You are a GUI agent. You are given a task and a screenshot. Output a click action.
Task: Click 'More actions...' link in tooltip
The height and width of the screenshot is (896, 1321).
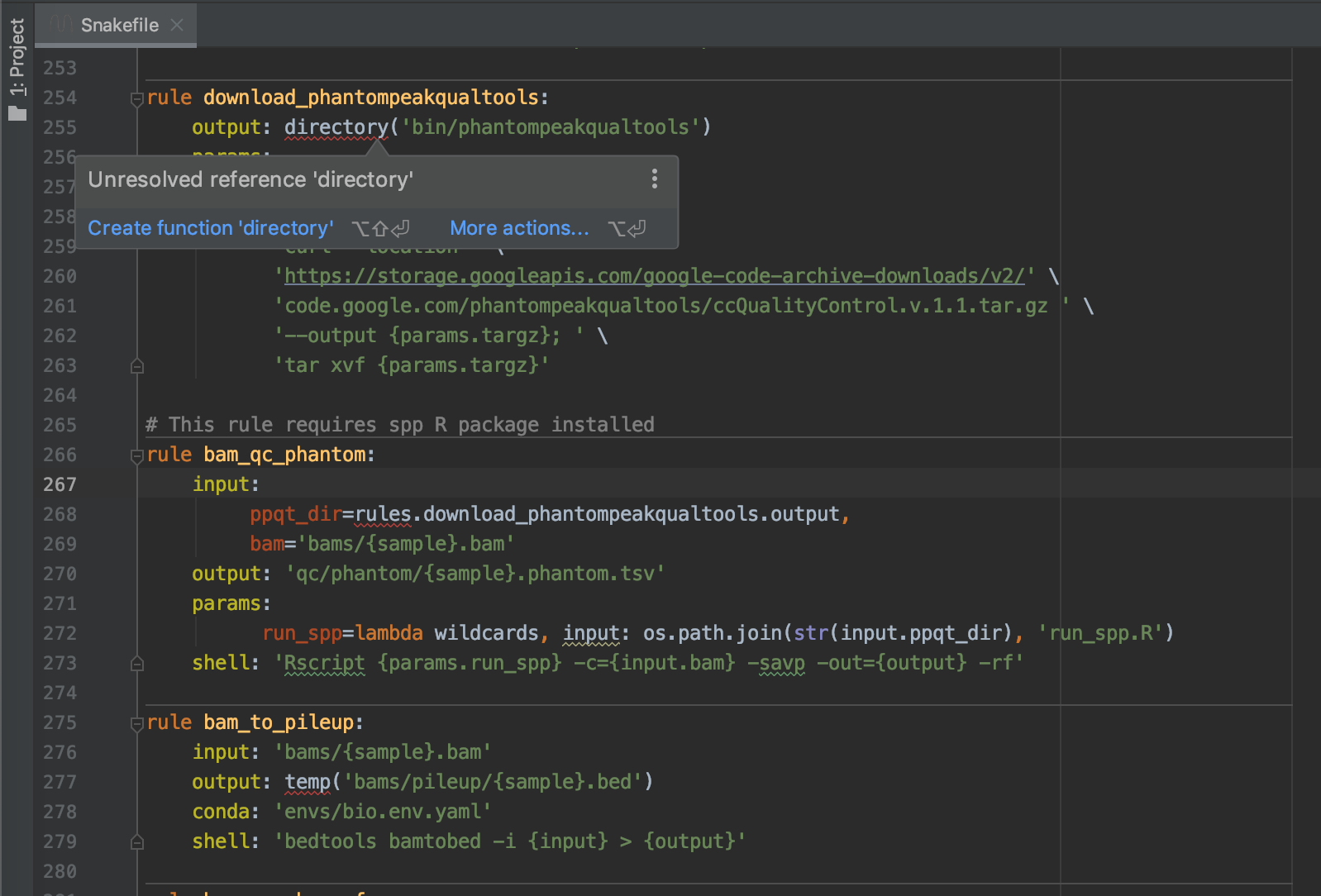tap(519, 228)
